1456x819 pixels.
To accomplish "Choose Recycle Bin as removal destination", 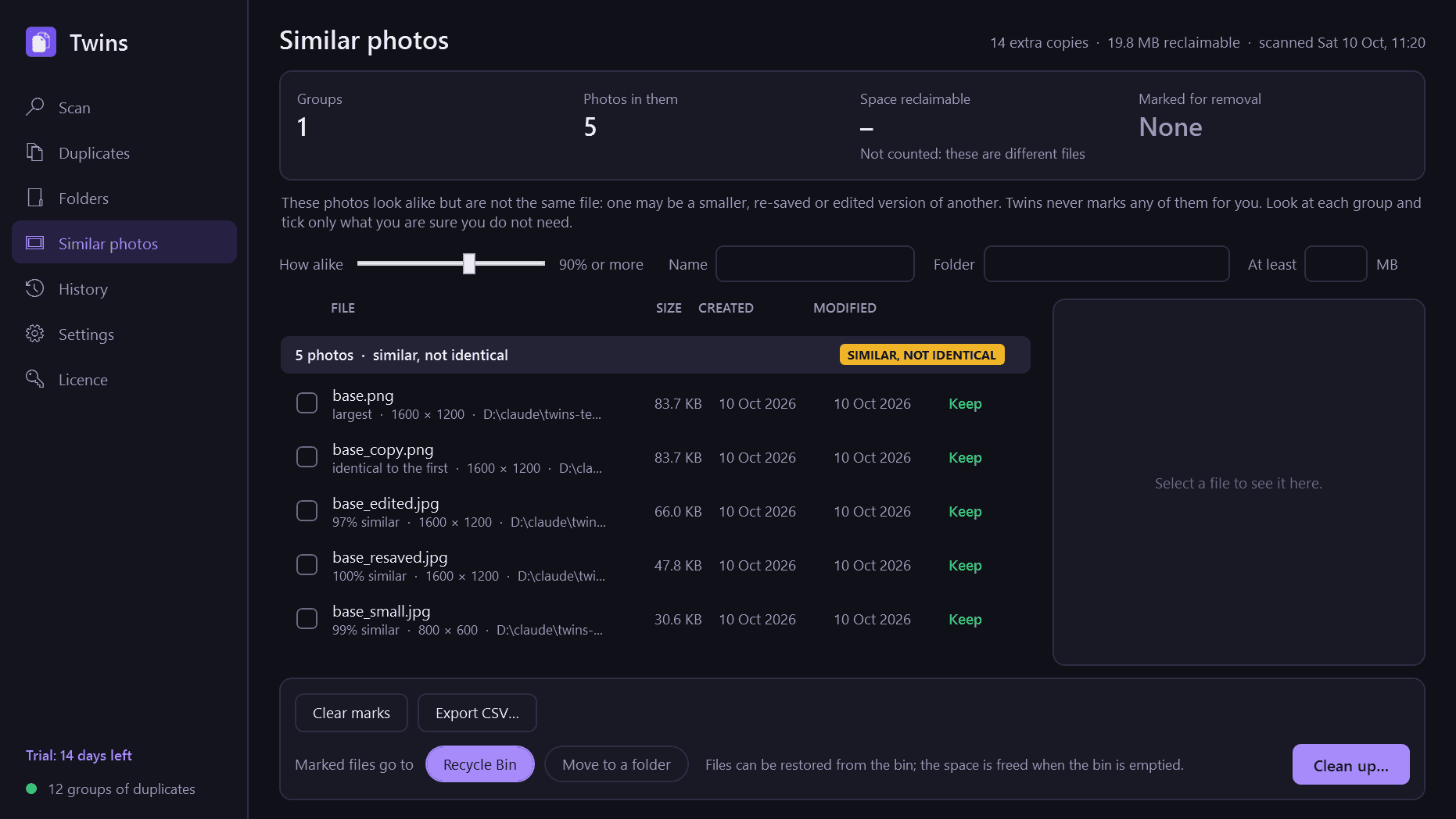I will (480, 764).
